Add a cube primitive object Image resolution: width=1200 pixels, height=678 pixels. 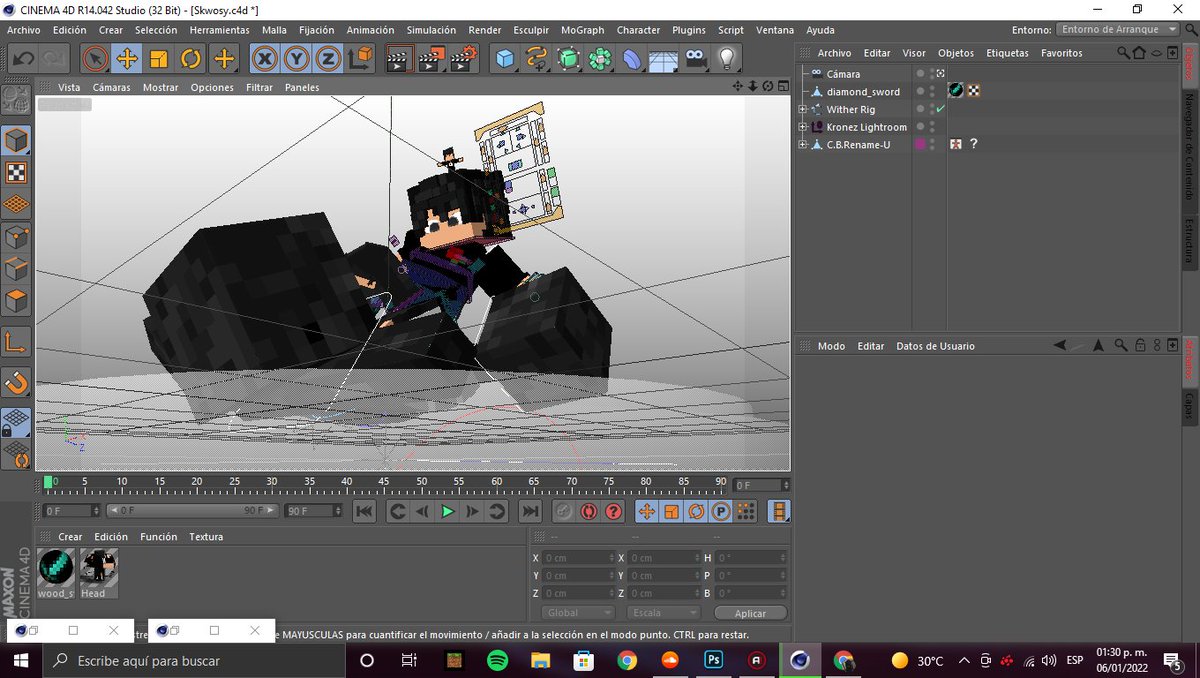[505, 59]
